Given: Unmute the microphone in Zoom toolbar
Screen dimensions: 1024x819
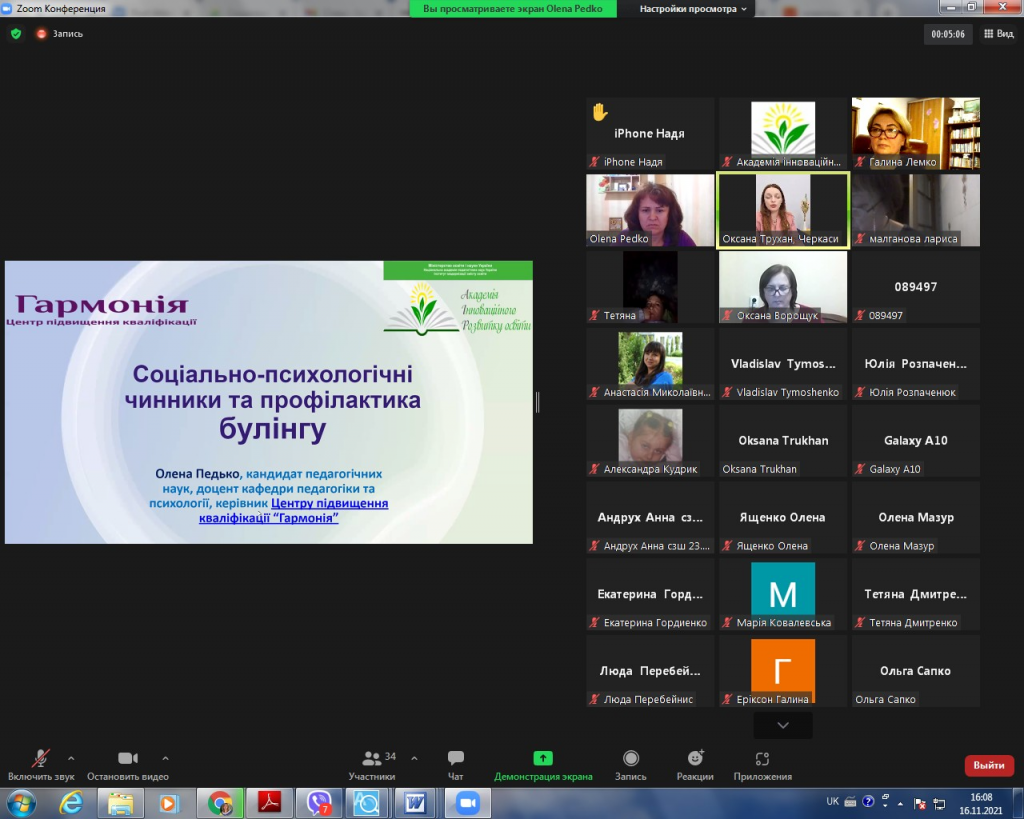Looking at the screenshot, I should 41,759.
